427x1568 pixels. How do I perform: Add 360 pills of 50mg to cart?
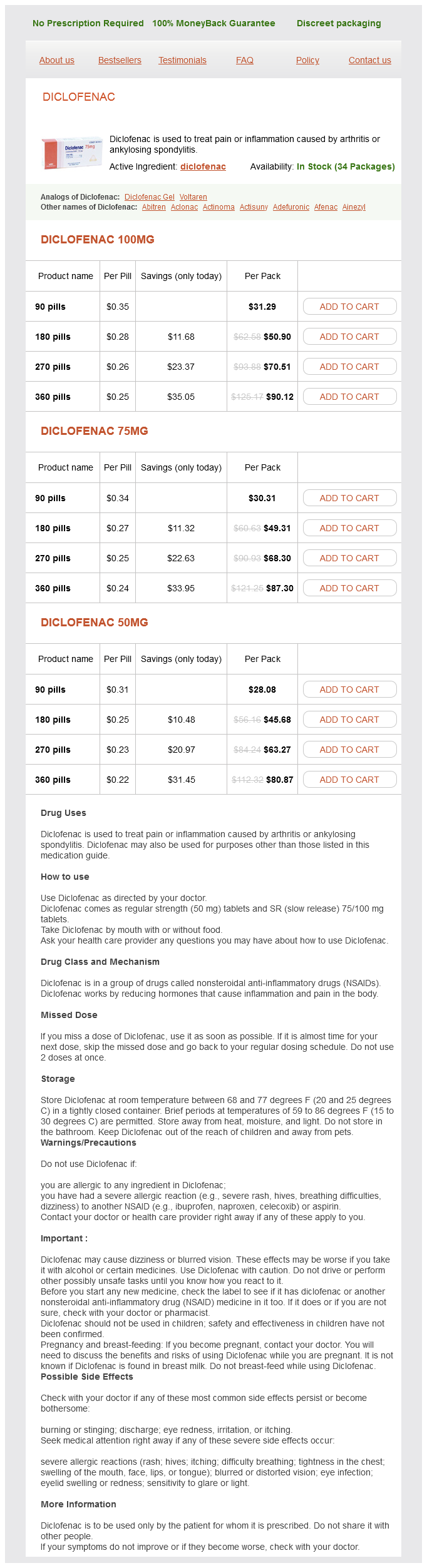(x=349, y=780)
